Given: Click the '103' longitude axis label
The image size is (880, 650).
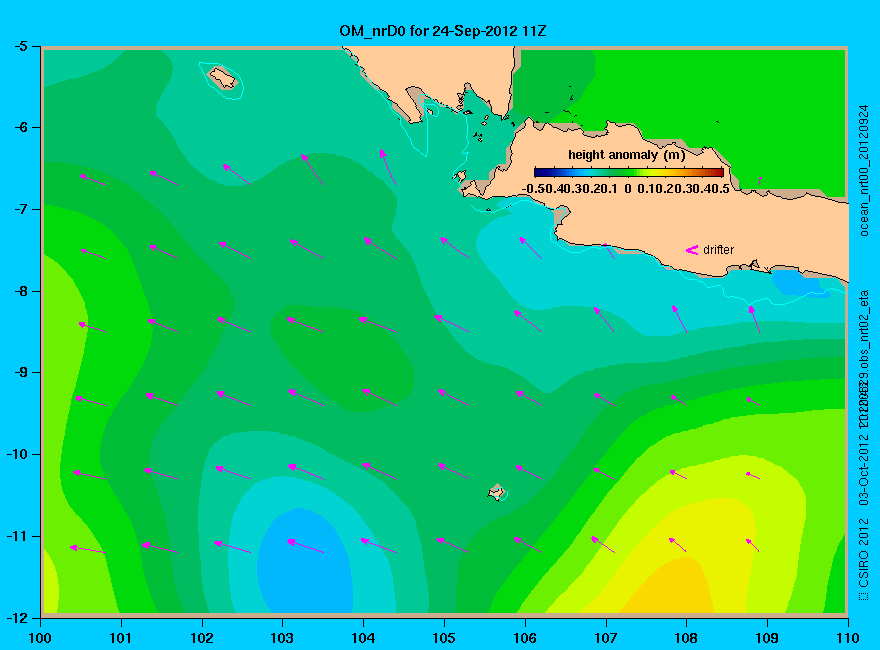Looking at the screenshot, I should [282, 638].
